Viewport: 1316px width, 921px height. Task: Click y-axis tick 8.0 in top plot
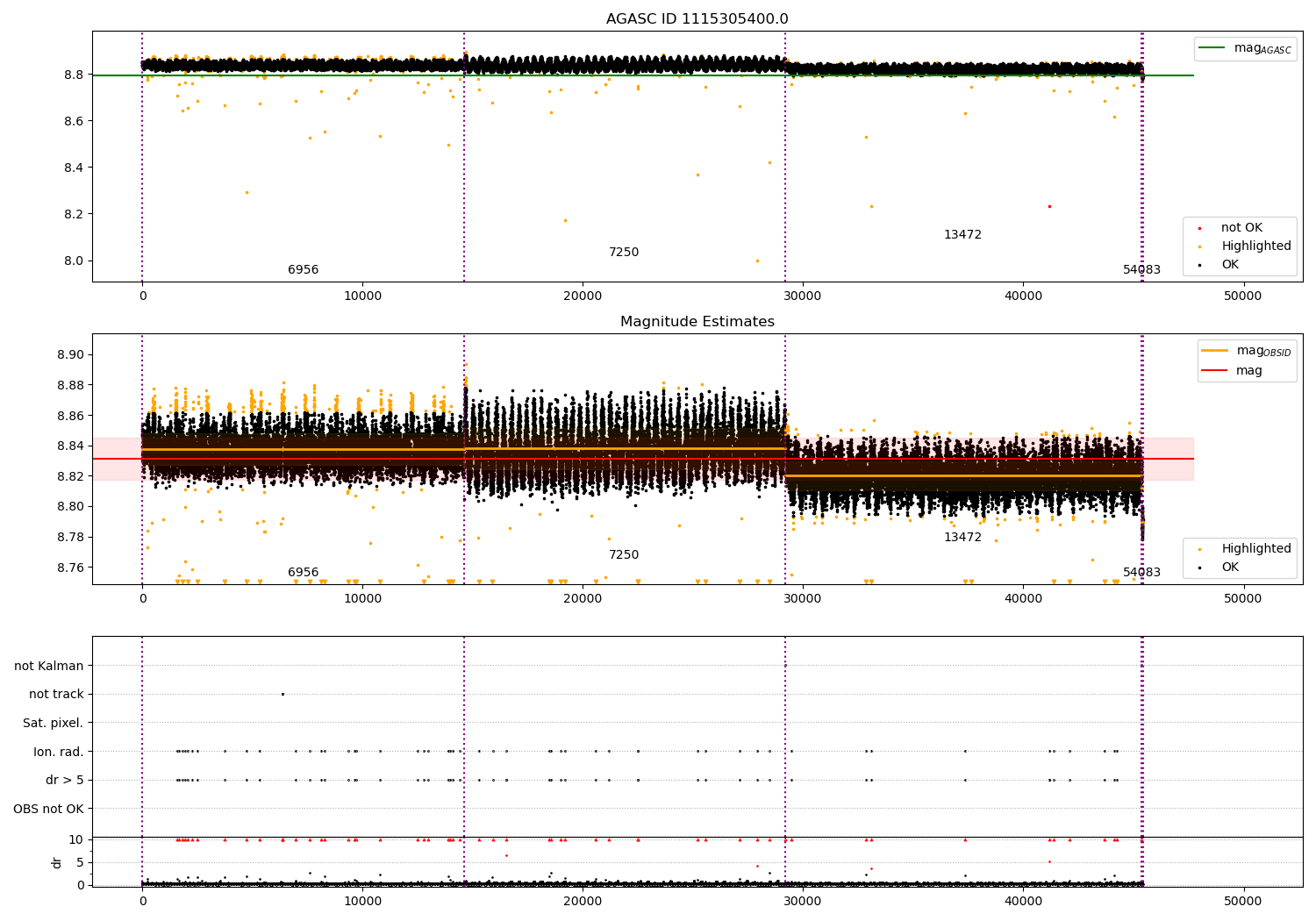point(75,261)
